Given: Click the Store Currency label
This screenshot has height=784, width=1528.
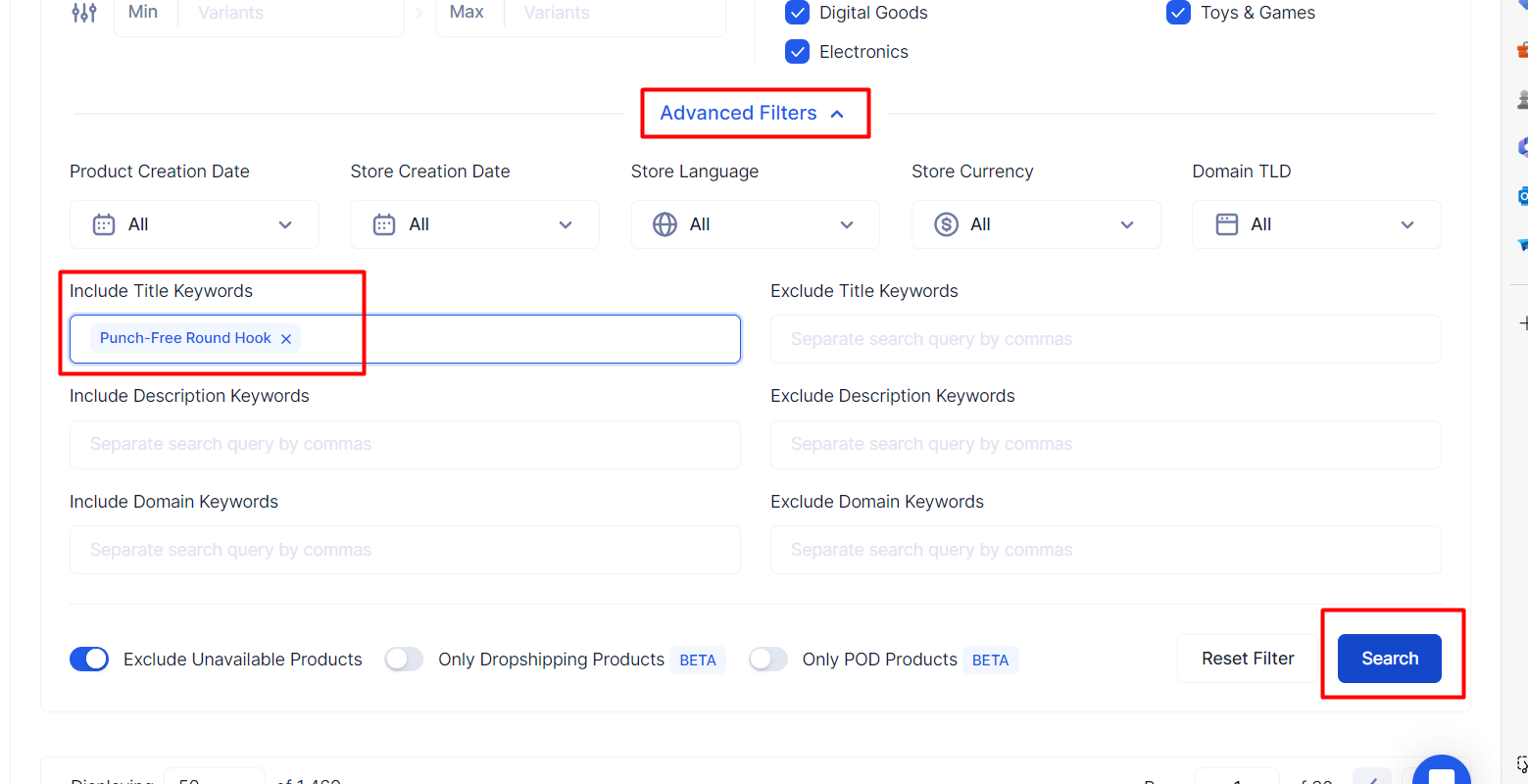Looking at the screenshot, I should [972, 171].
